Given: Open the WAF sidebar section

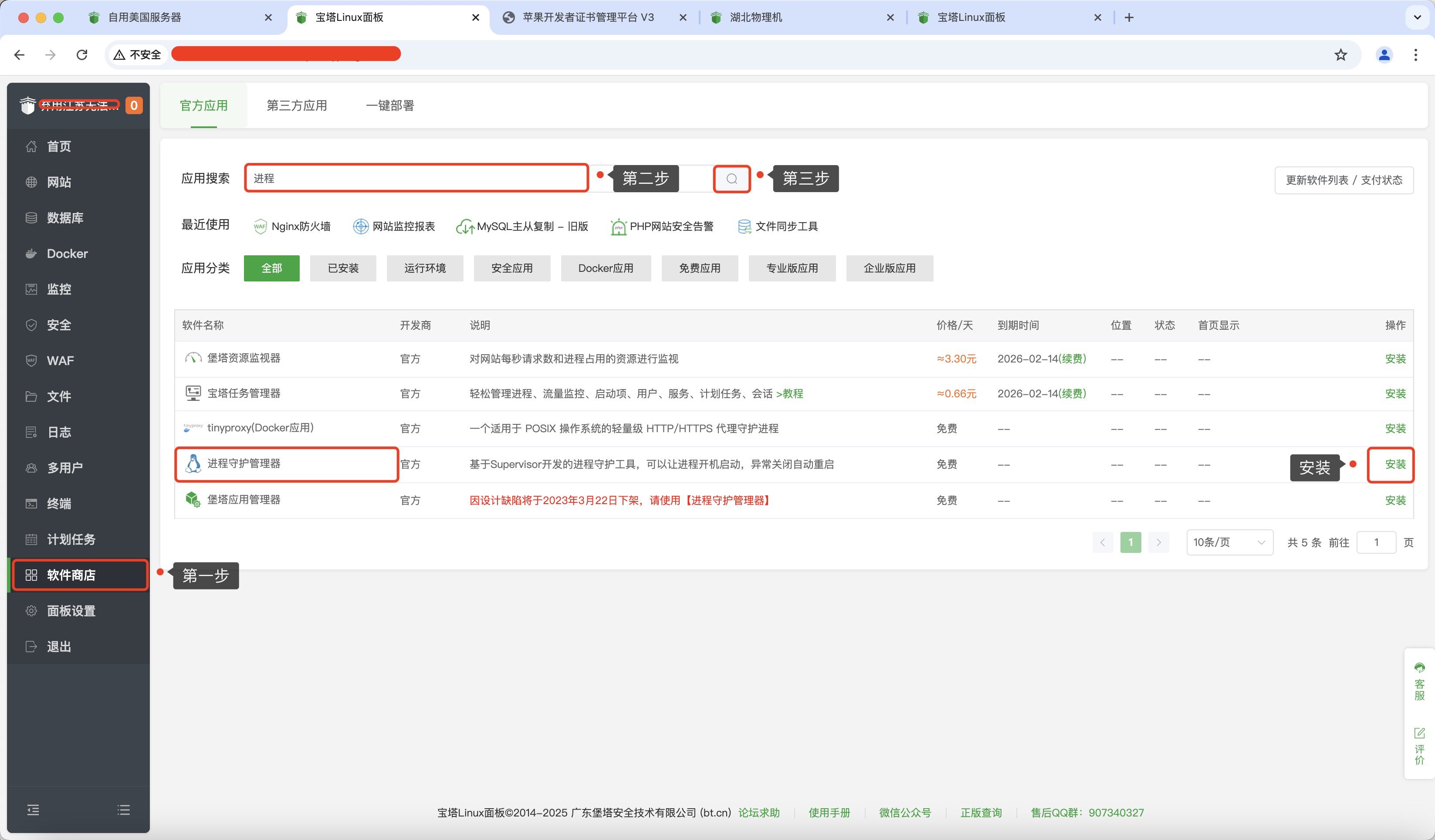Looking at the screenshot, I should (x=78, y=360).
